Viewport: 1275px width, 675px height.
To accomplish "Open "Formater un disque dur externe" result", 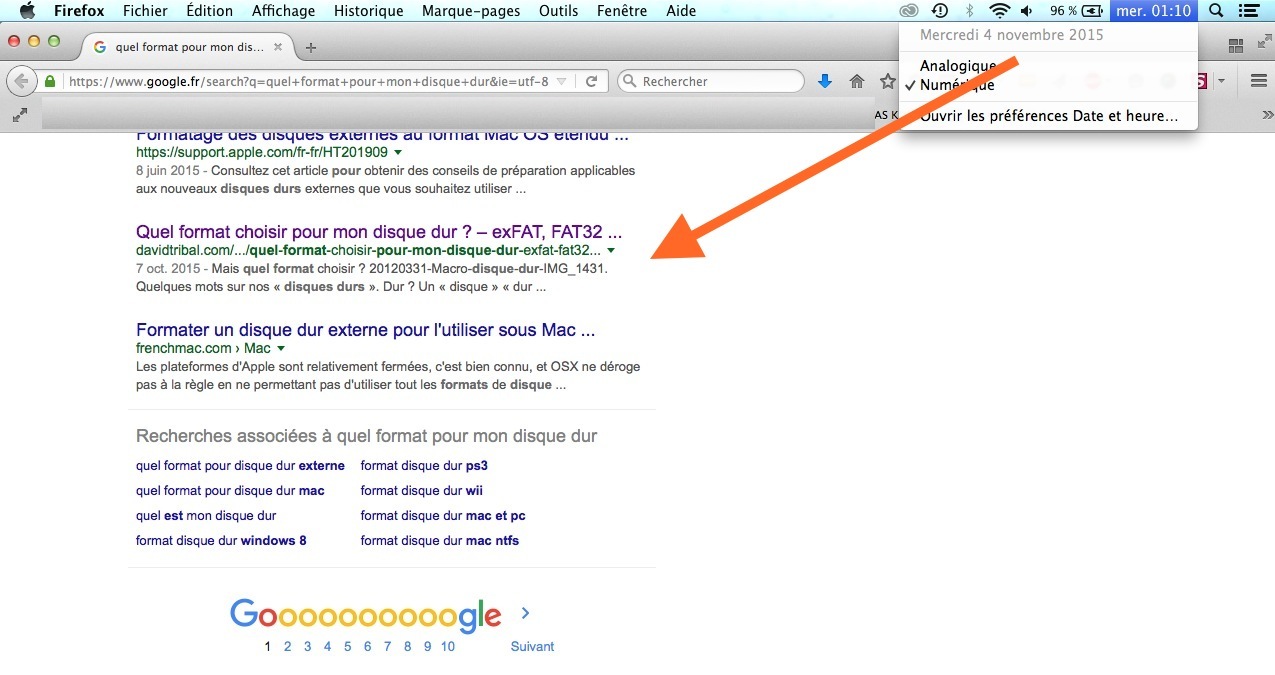I will click(366, 329).
